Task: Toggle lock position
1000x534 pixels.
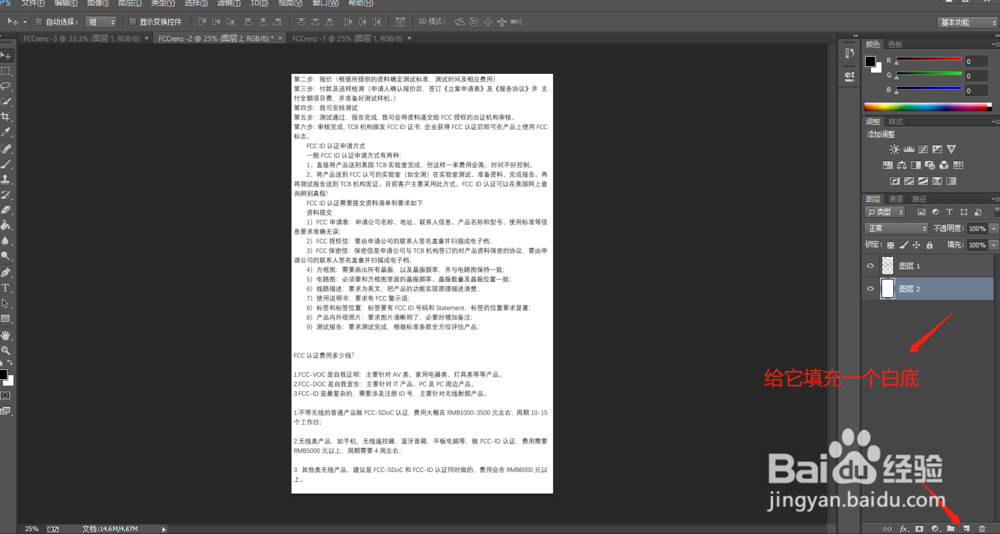Action: tap(916, 245)
